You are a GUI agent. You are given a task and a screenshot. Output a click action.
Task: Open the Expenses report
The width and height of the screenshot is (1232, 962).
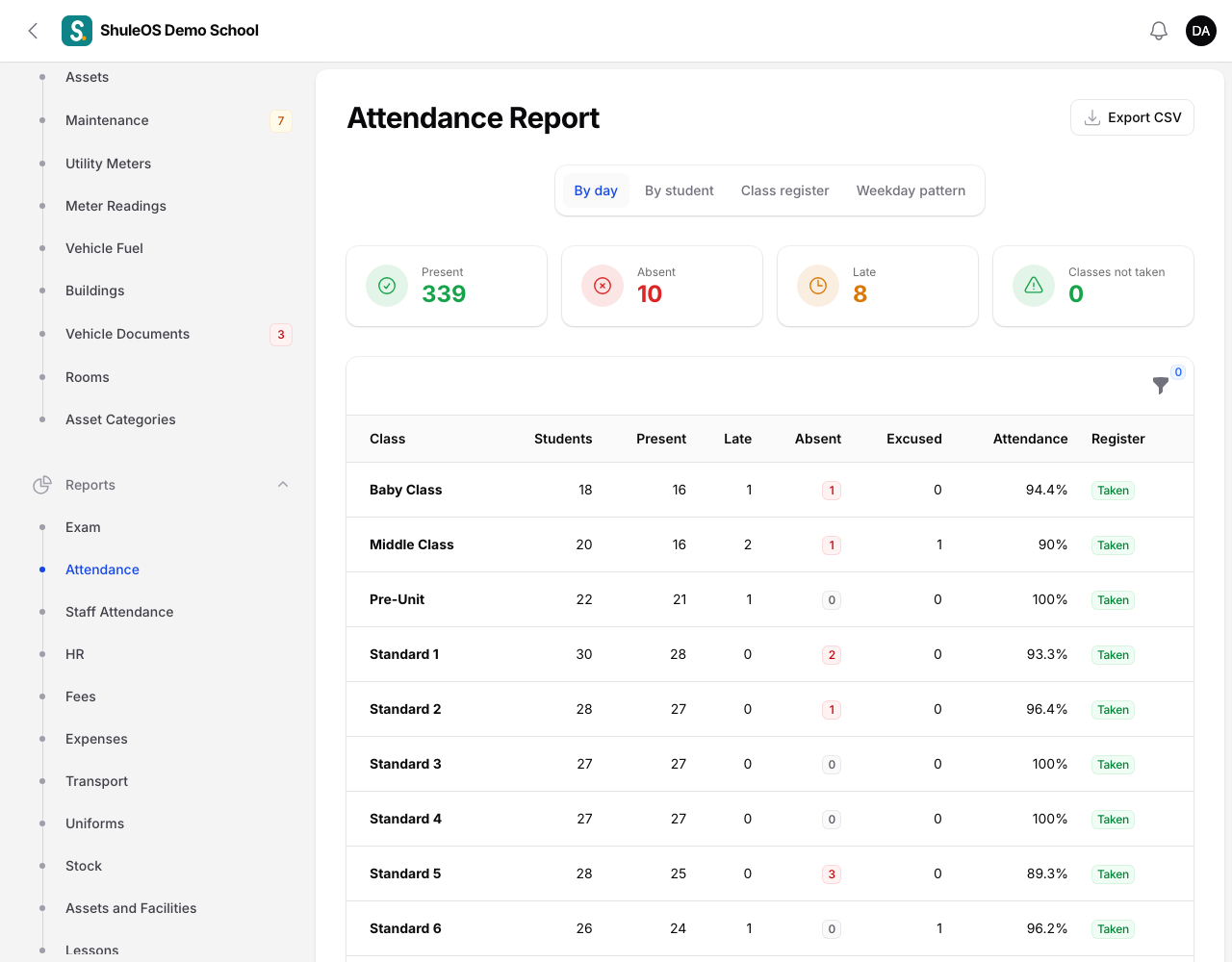[x=96, y=739]
